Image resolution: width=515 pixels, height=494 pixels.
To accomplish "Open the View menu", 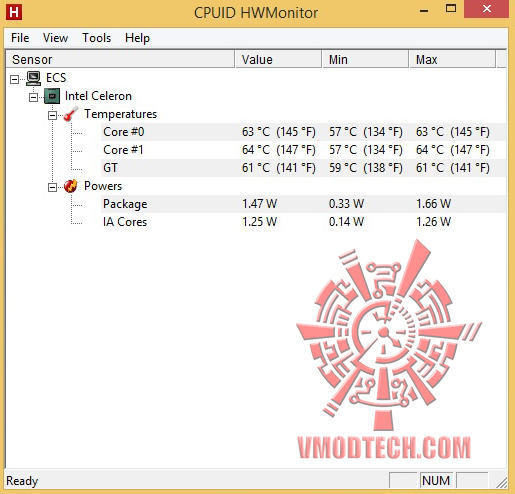I will pos(55,38).
